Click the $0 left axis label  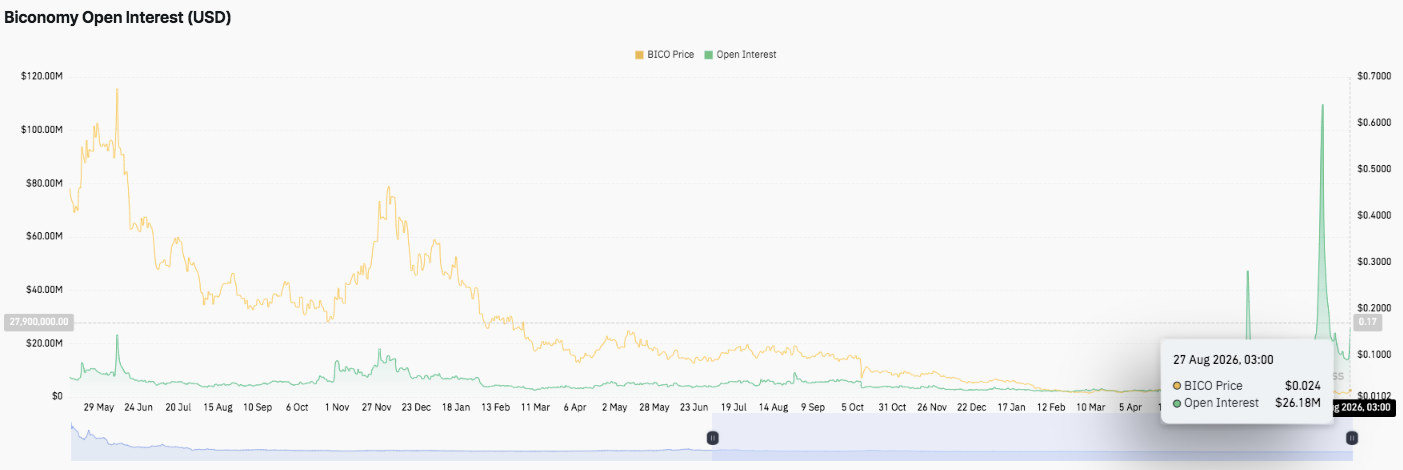58,396
